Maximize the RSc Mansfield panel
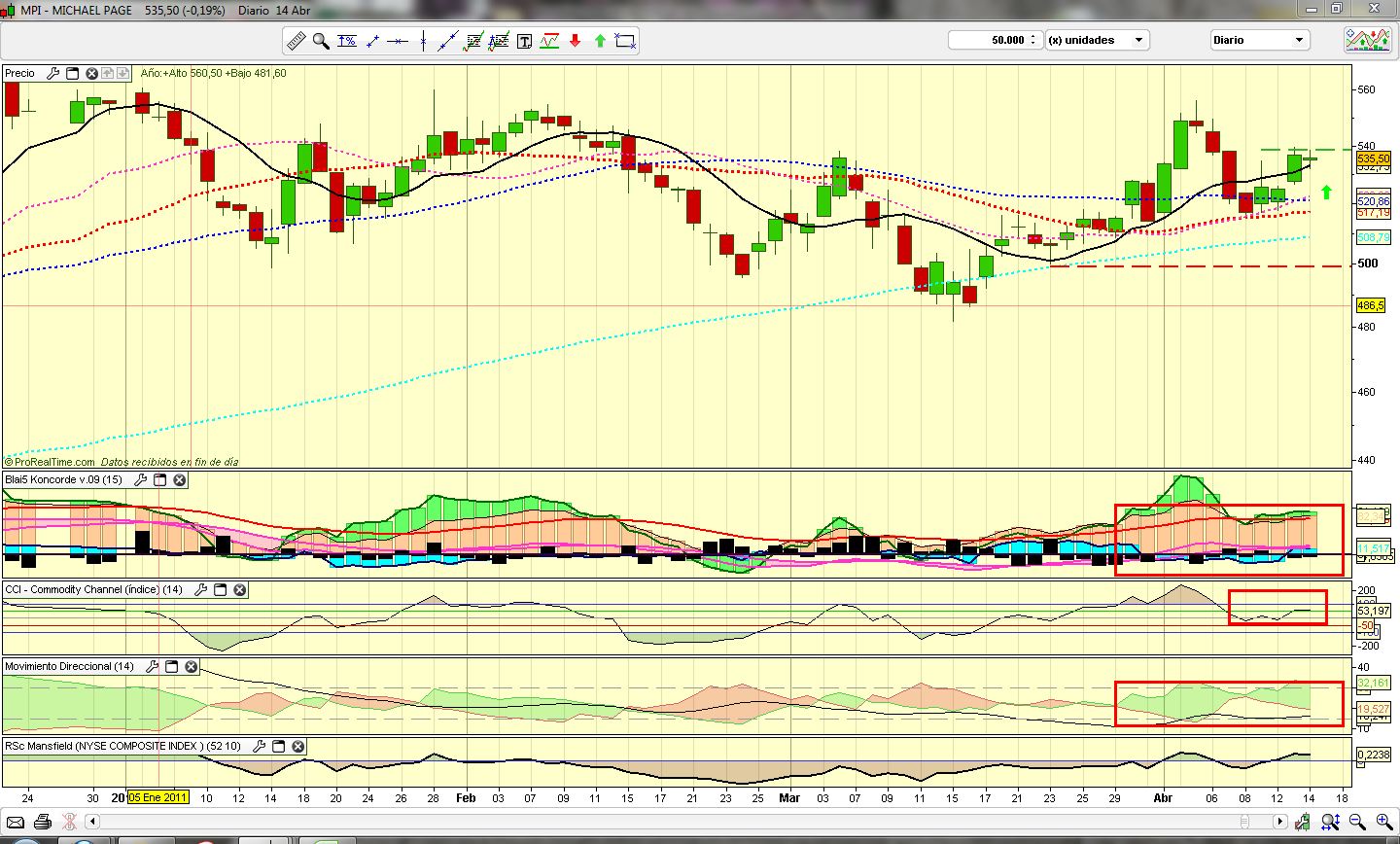Screen dimensions: 1400x844 (279, 746)
